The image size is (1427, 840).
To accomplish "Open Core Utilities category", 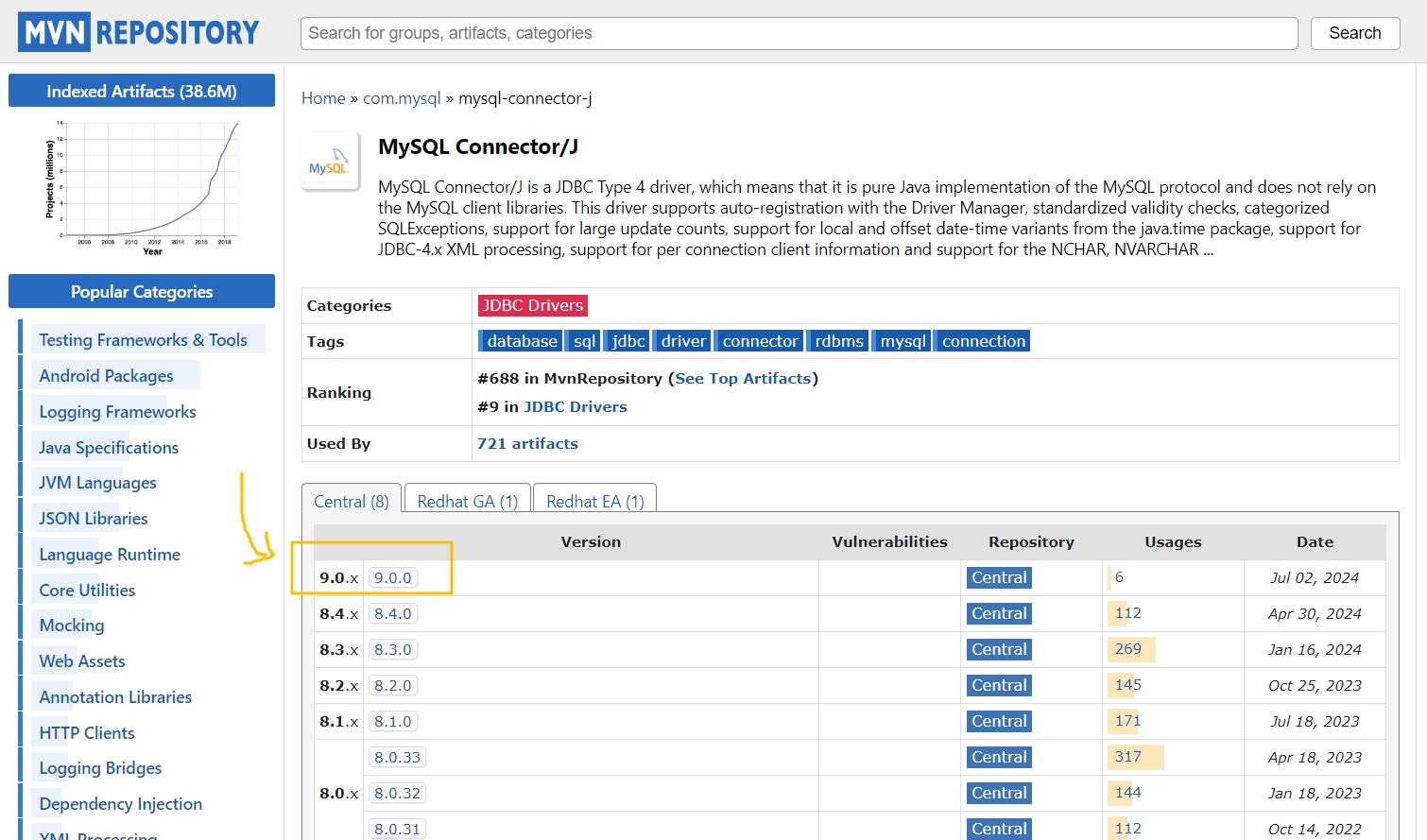I will click(87, 590).
